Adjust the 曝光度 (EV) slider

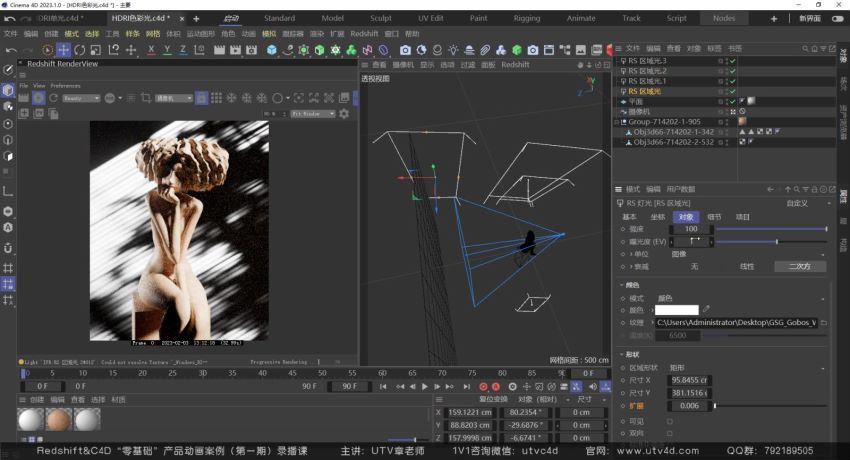coord(771,242)
